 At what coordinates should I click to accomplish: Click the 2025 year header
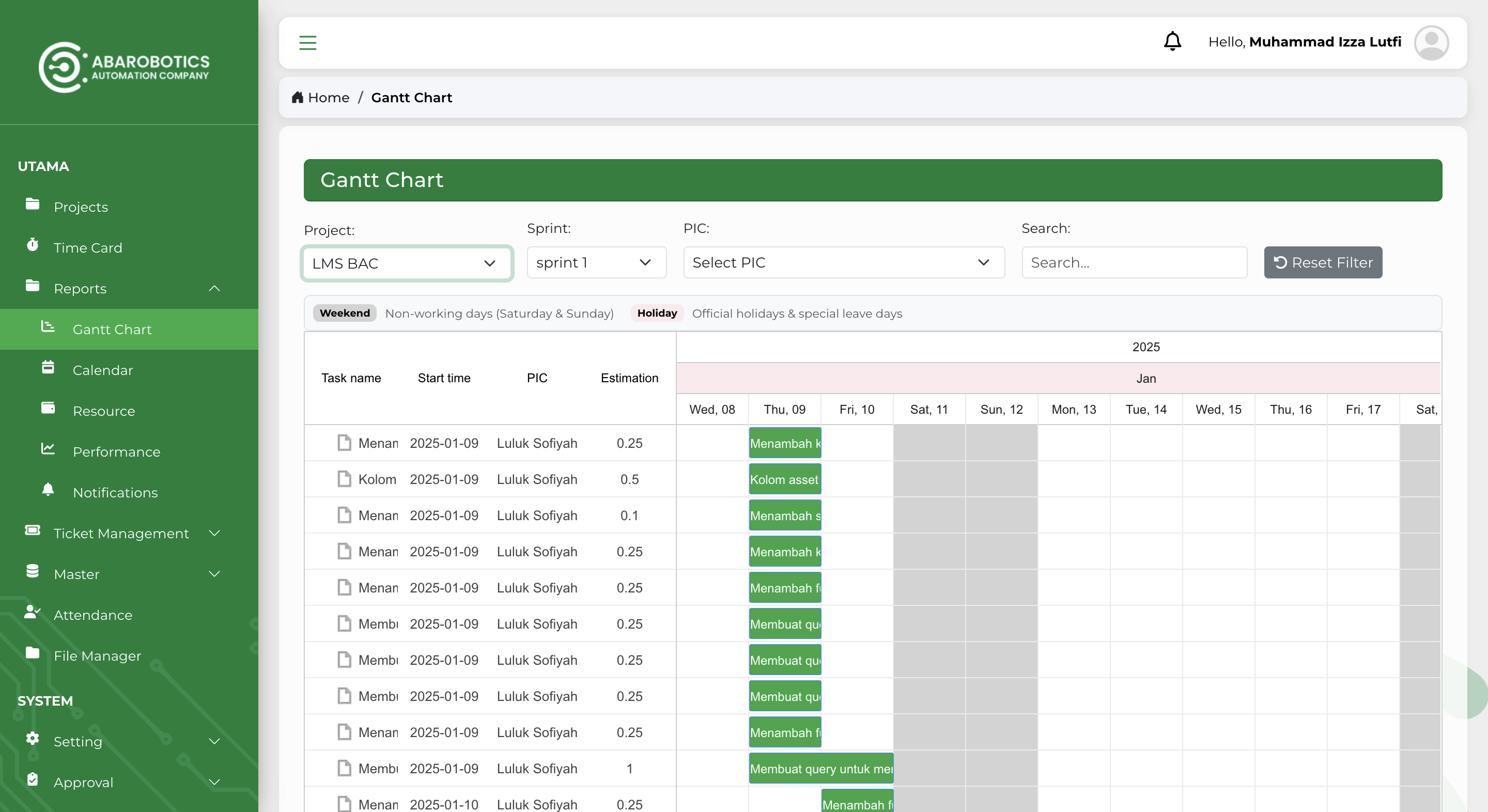coord(1145,347)
